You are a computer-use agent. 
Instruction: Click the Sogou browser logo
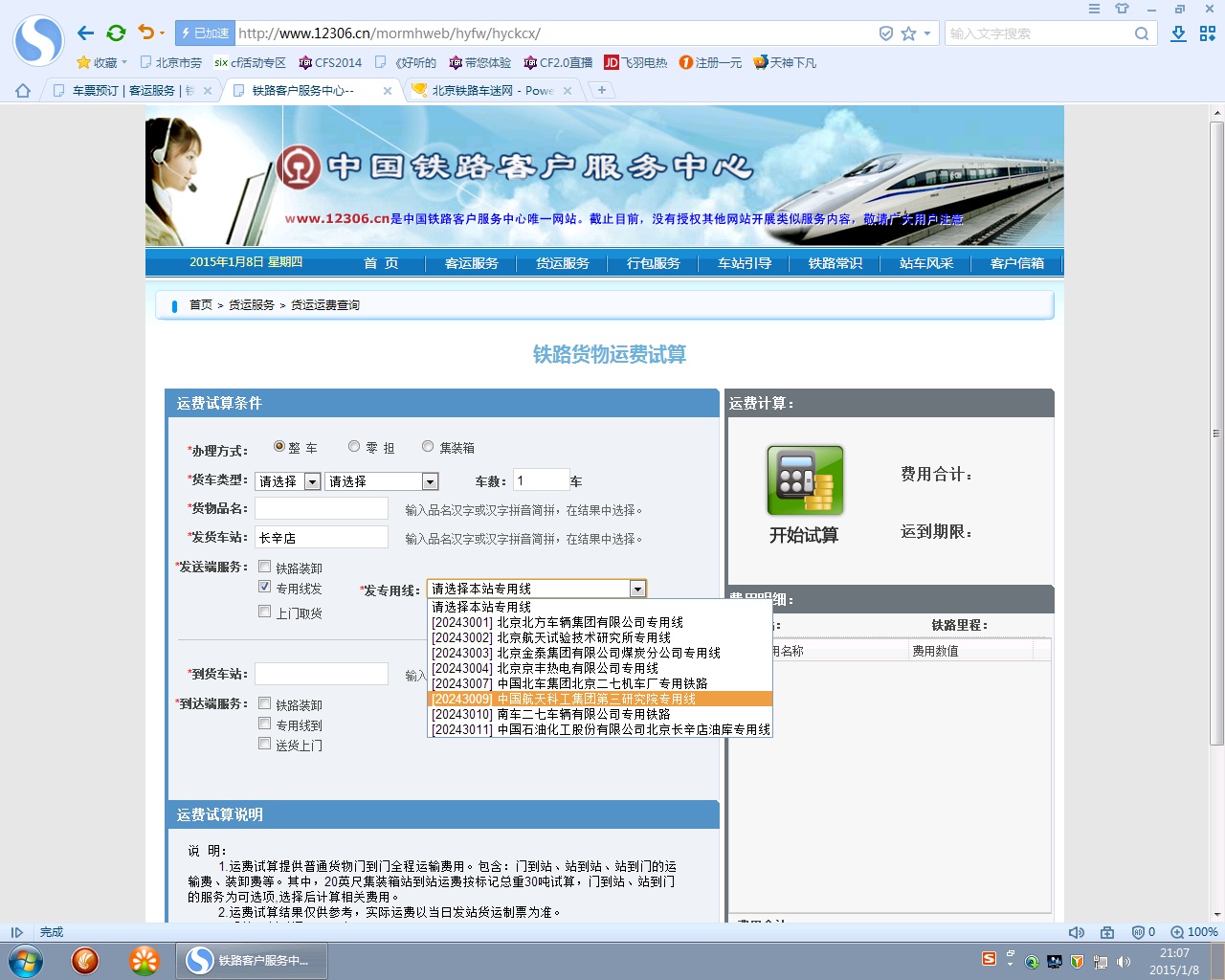(x=38, y=40)
